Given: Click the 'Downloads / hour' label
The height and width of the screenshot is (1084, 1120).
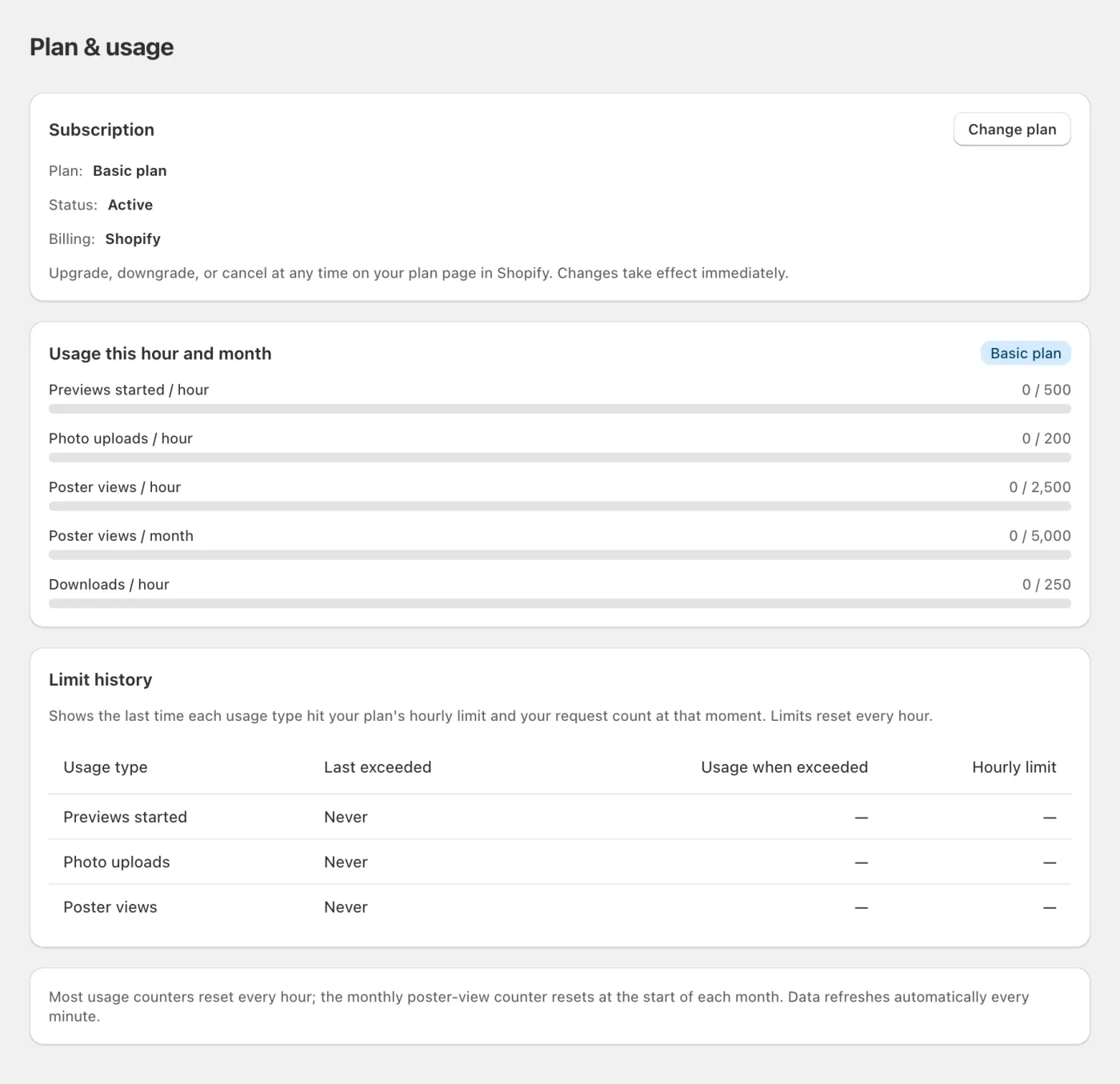Looking at the screenshot, I should click(110, 585).
